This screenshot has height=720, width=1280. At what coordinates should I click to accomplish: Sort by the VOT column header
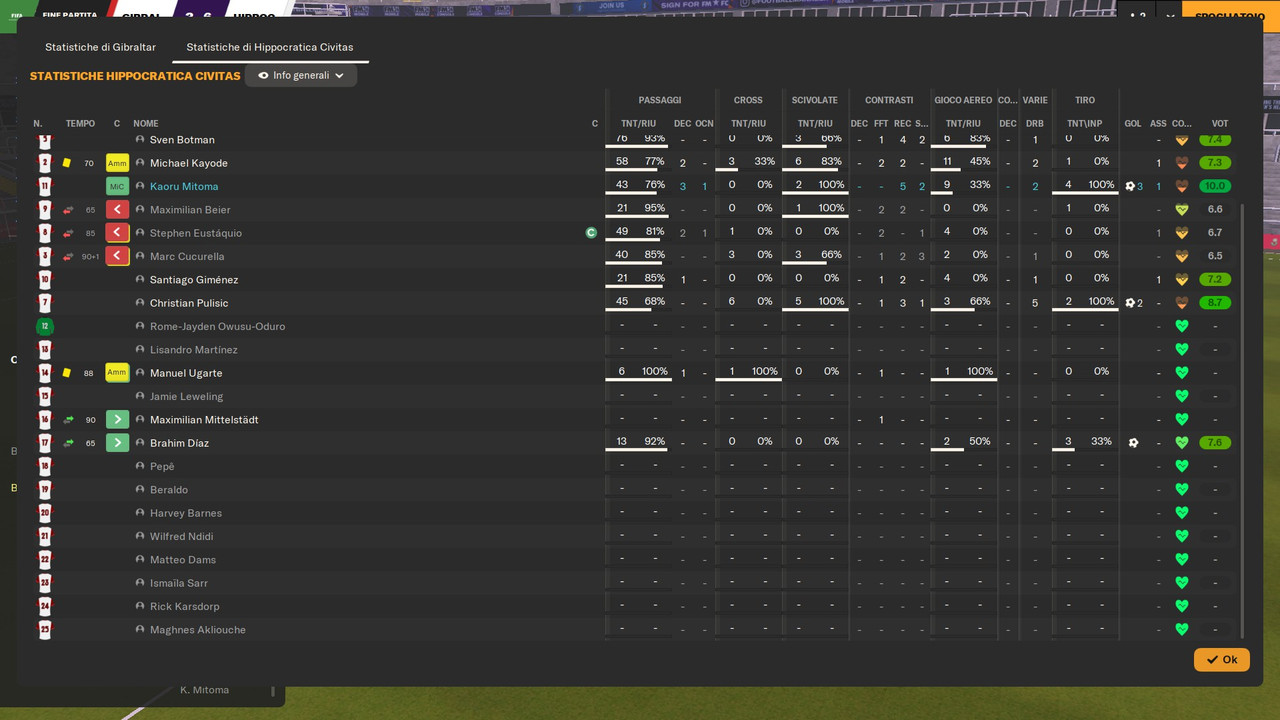click(x=1220, y=124)
